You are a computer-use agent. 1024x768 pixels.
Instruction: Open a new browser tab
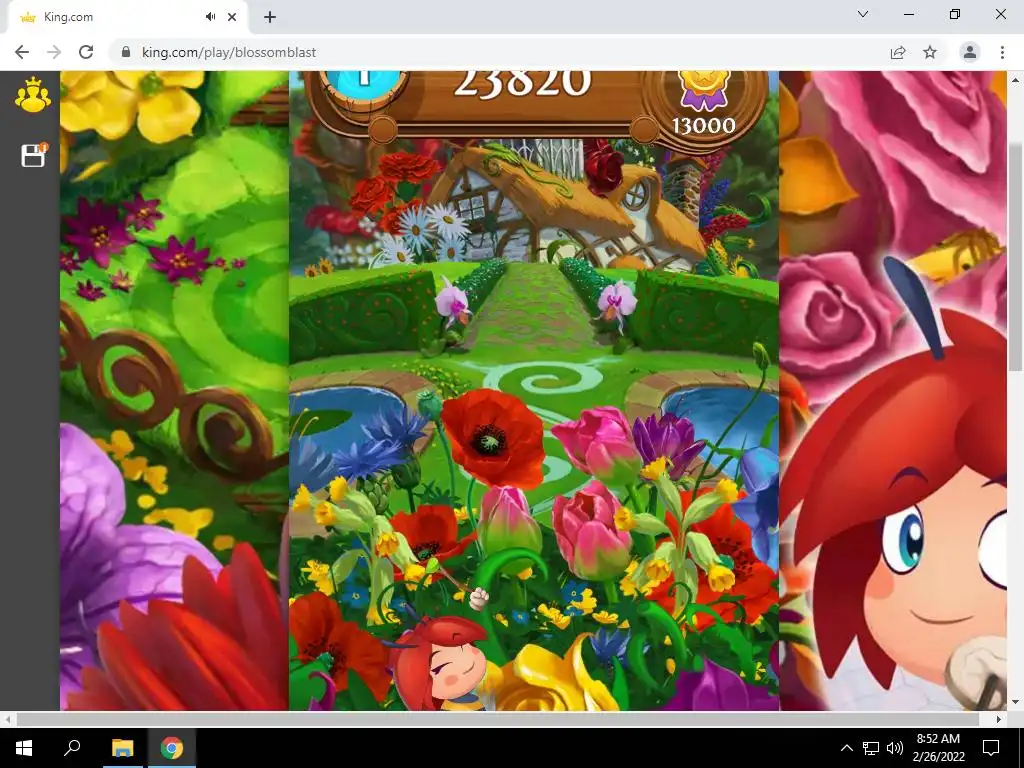click(270, 17)
